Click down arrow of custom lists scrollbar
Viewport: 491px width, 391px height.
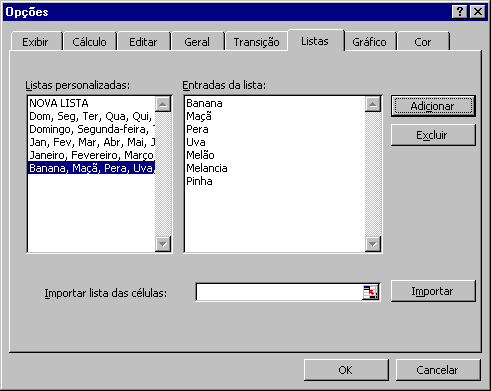(163, 244)
